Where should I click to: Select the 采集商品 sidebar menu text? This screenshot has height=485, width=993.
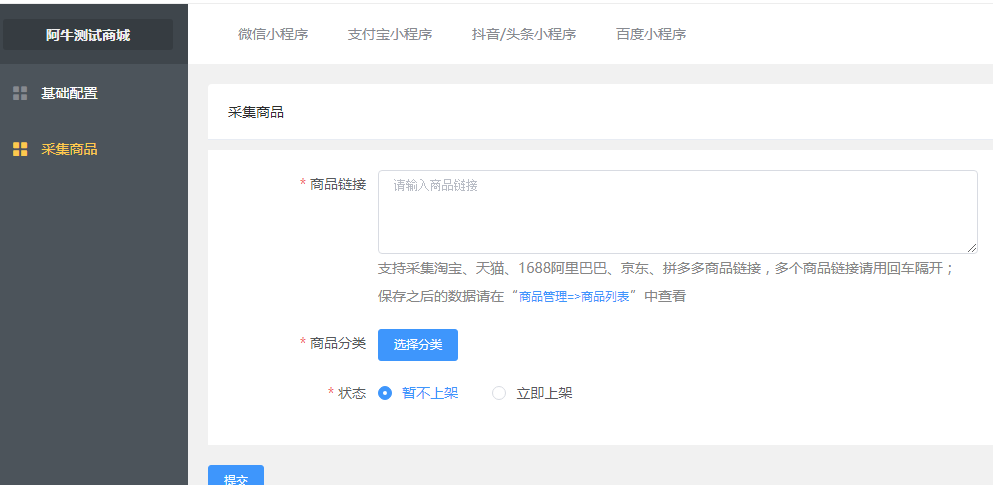point(69,149)
